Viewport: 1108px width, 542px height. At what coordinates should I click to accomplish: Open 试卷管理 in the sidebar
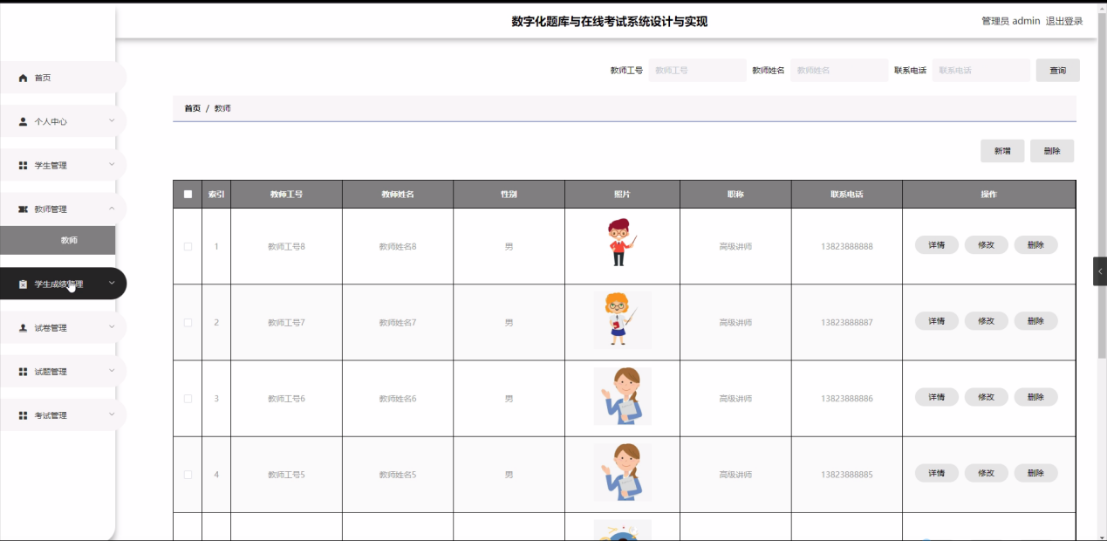point(63,328)
